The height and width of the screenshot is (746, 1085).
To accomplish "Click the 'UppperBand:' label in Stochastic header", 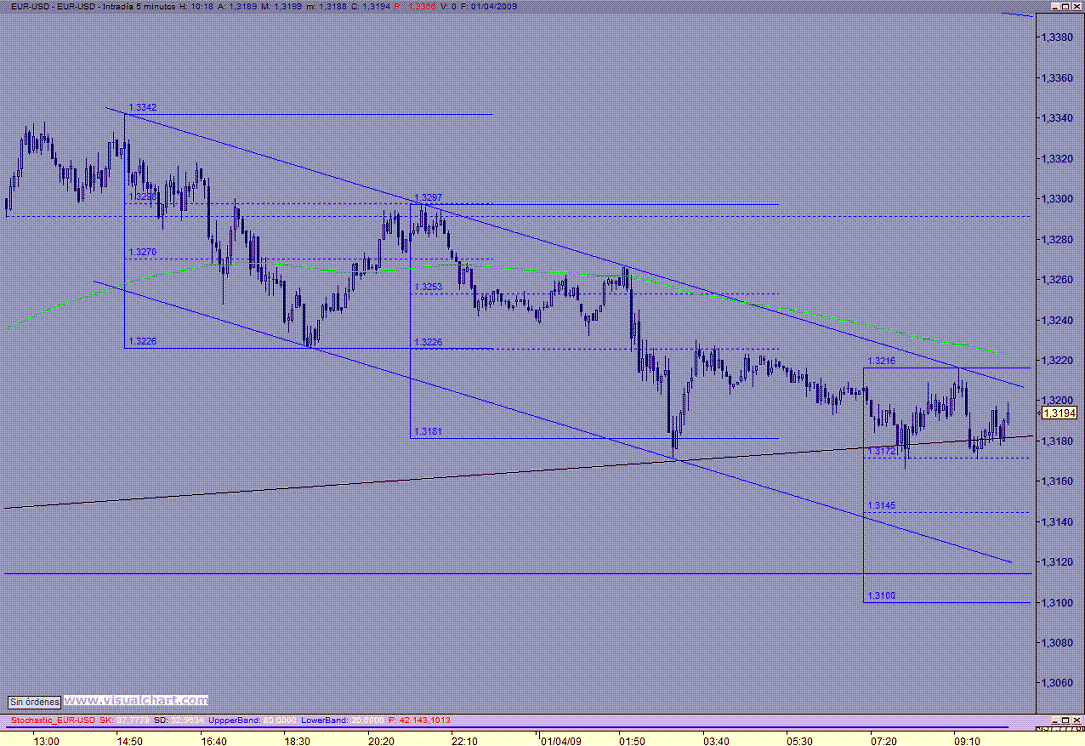I will click(x=234, y=720).
